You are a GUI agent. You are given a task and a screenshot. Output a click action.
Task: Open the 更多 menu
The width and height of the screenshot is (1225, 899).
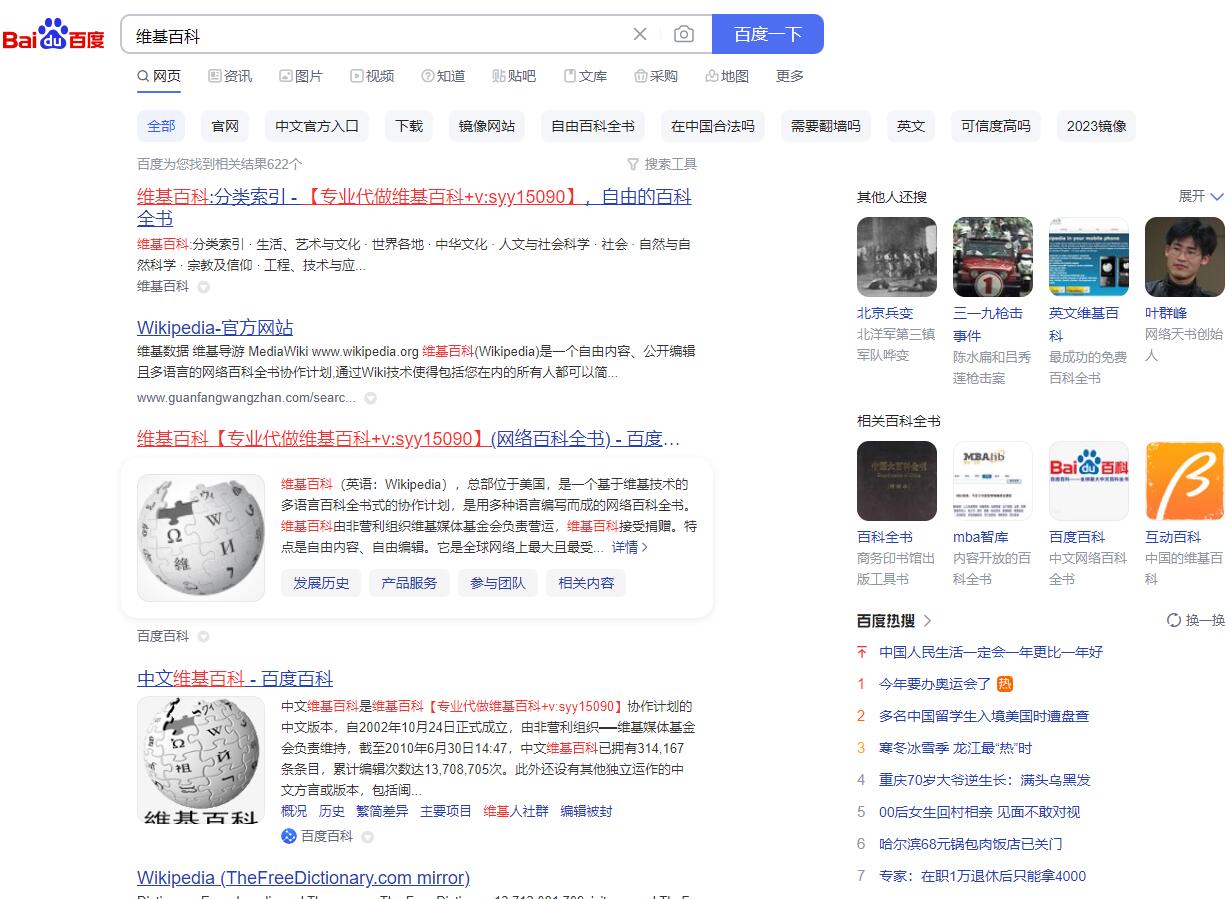point(790,76)
